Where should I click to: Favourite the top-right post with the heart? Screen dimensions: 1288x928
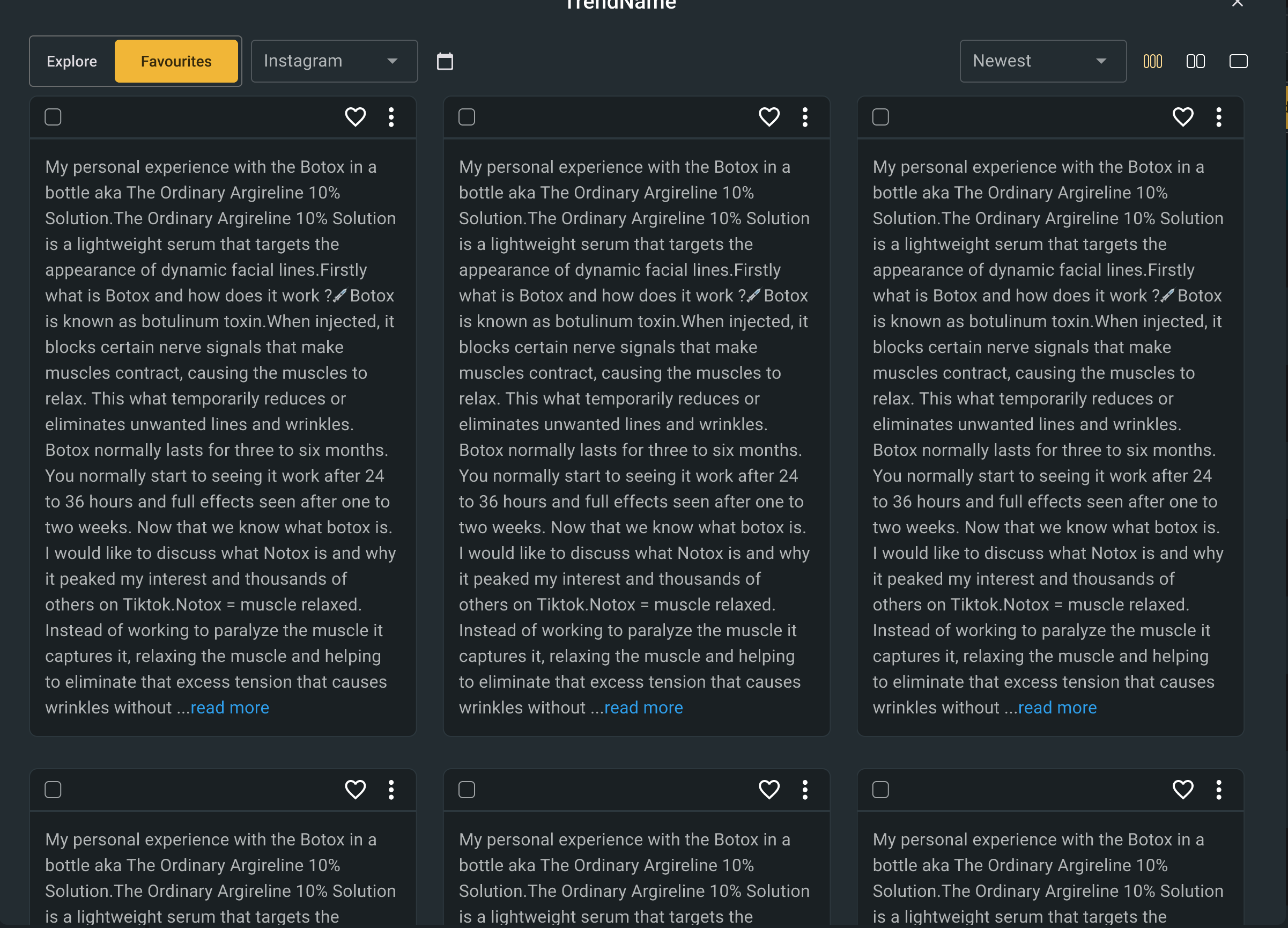[x=1183, y=117]
